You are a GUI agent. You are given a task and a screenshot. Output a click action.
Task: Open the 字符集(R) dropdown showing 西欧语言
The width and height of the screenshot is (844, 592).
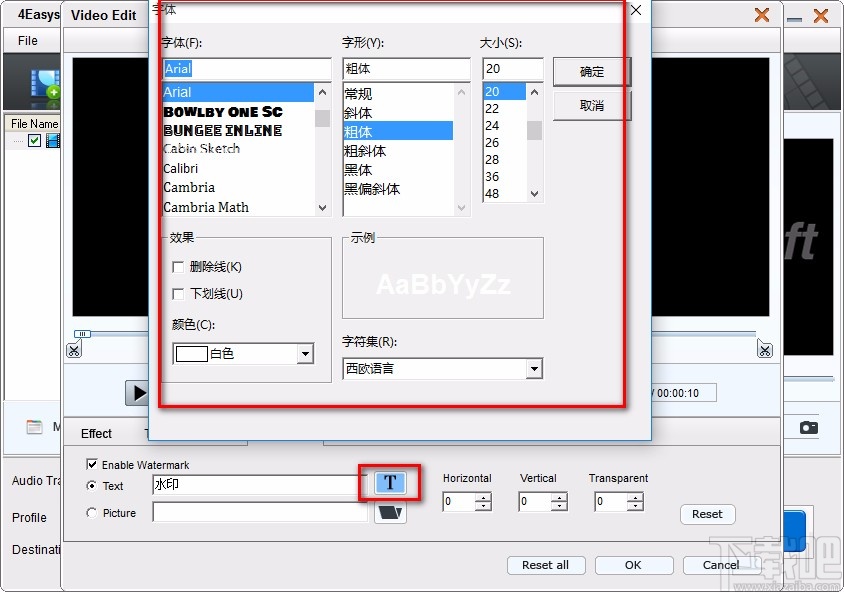point(534,368)
